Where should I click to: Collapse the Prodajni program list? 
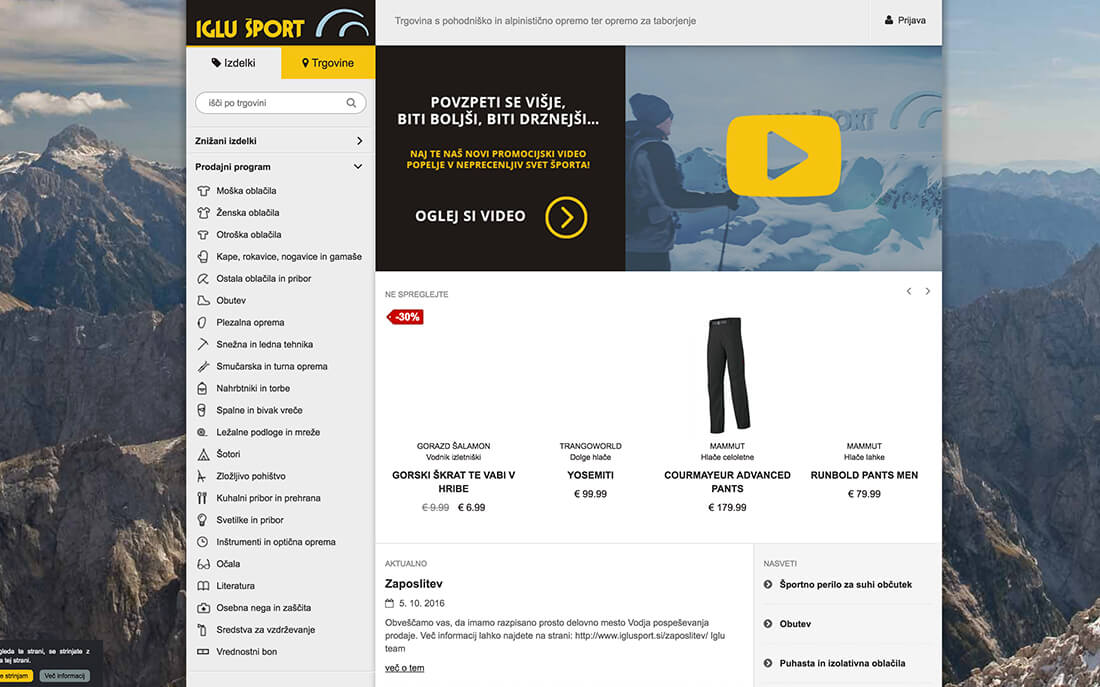click(x=358, y=167)
